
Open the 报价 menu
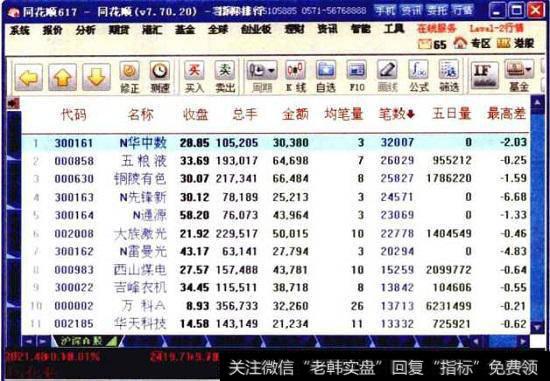tap(52, 31)
